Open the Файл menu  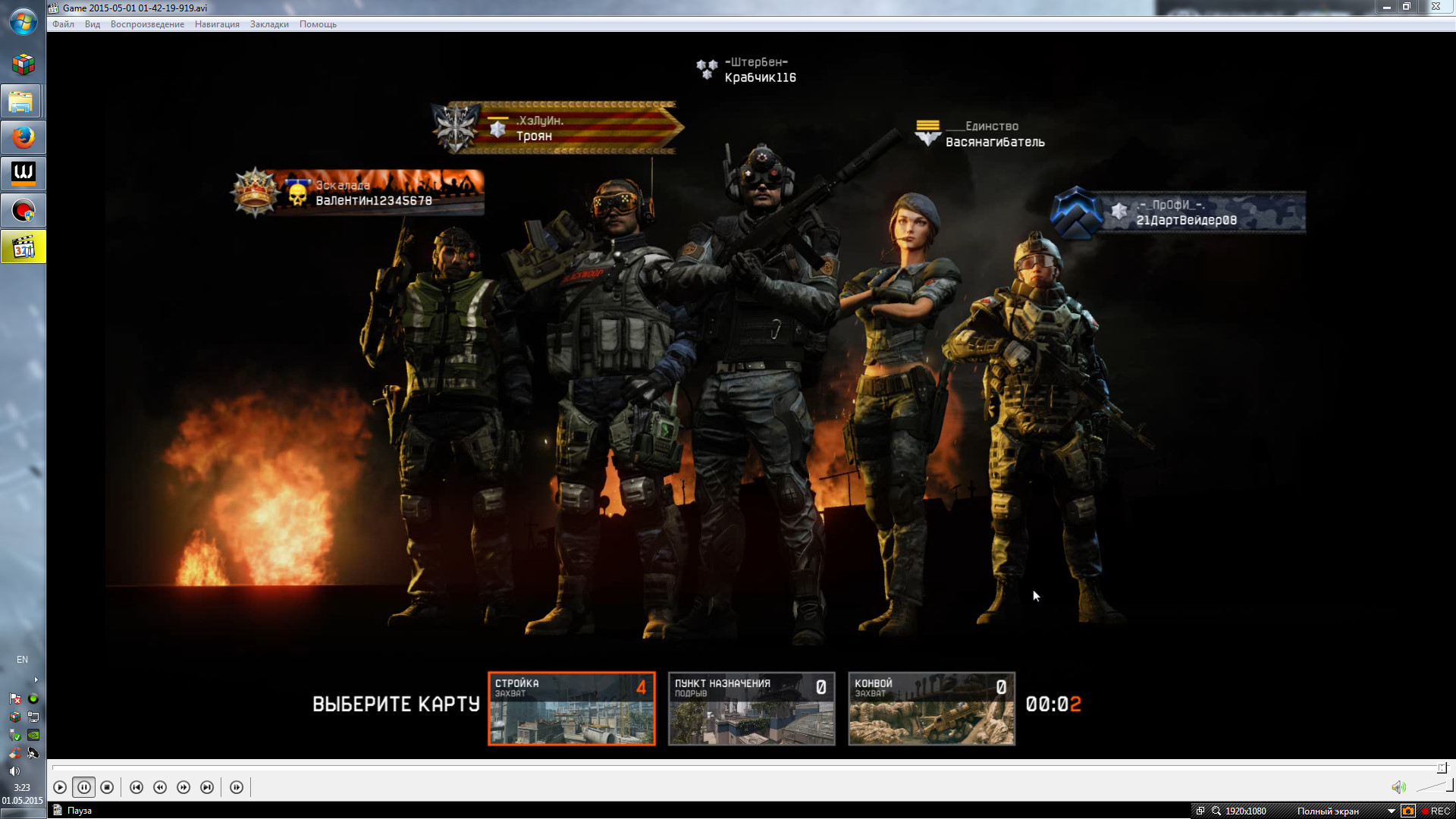[x=63, y=24]
